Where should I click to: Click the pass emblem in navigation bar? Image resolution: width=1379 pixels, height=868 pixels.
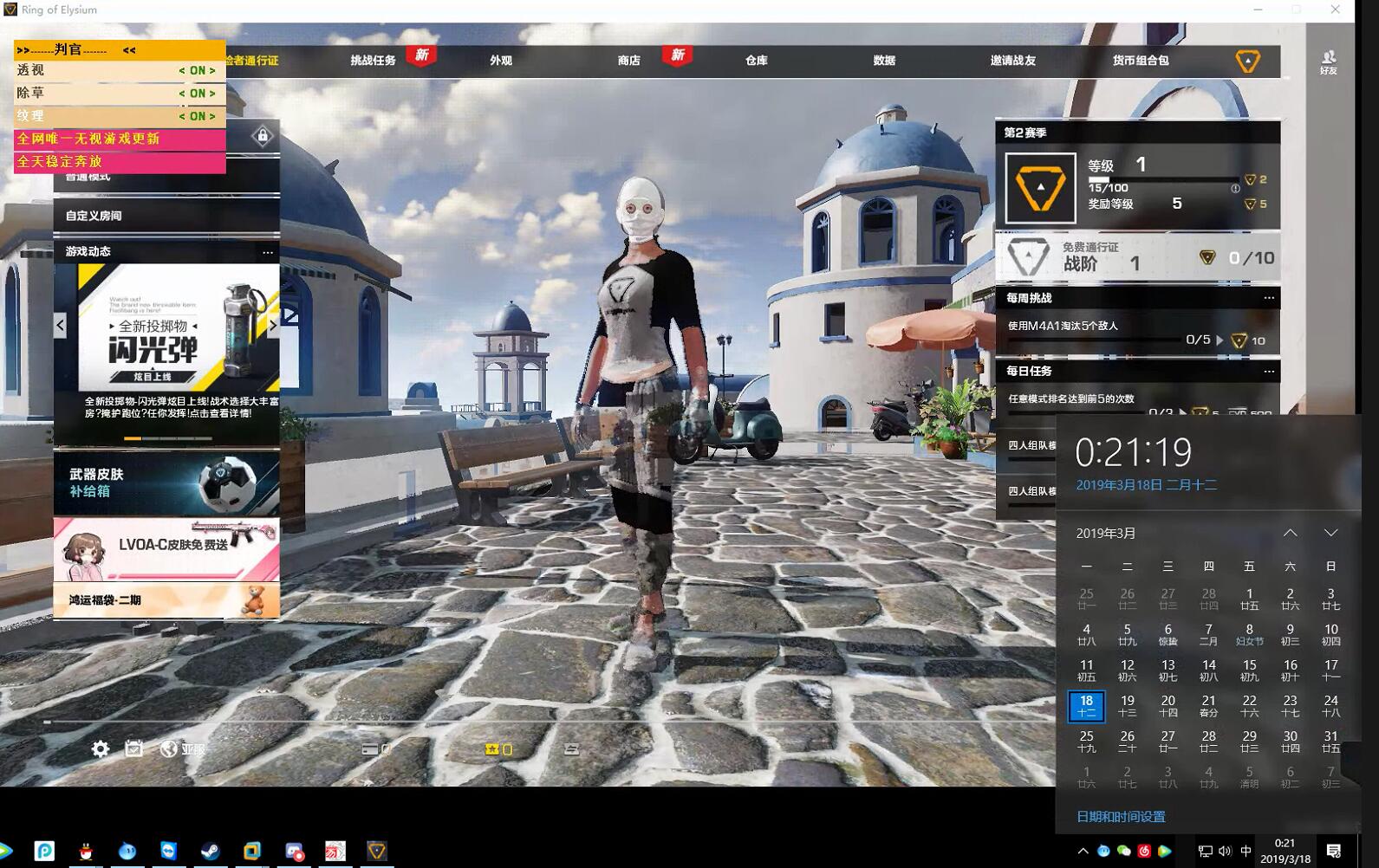coord(1247,61)
